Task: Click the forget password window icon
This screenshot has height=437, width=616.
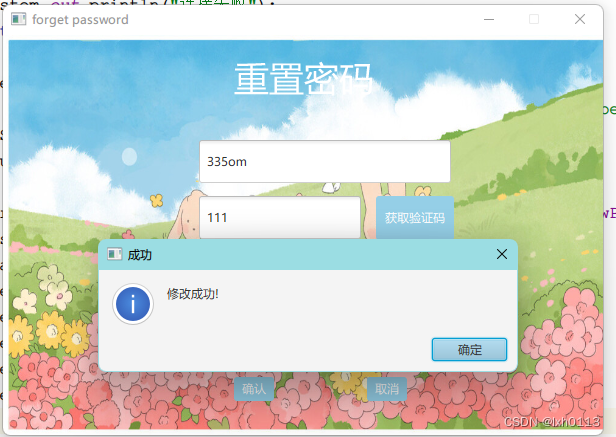Action: pos(18,19)
